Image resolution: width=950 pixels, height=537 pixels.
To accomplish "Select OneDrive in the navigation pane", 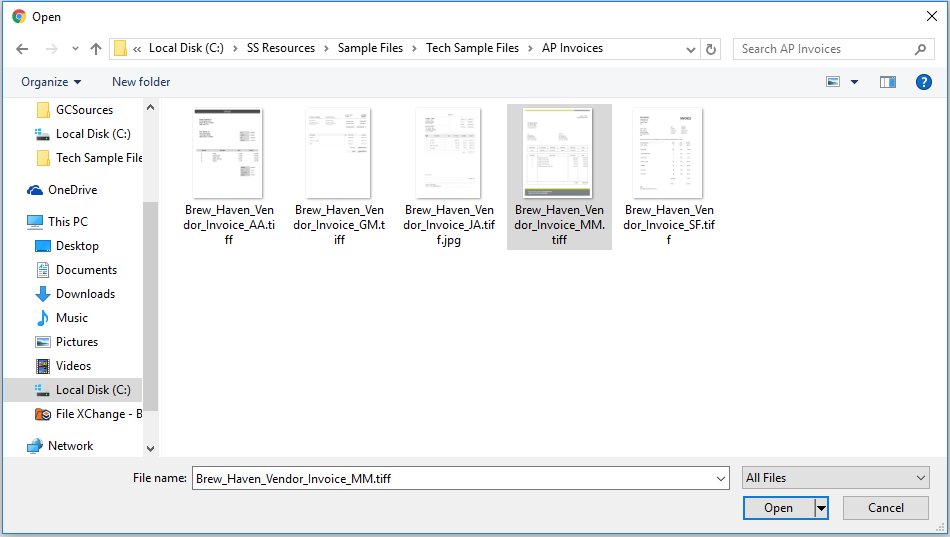I will [x=72, y=190].
